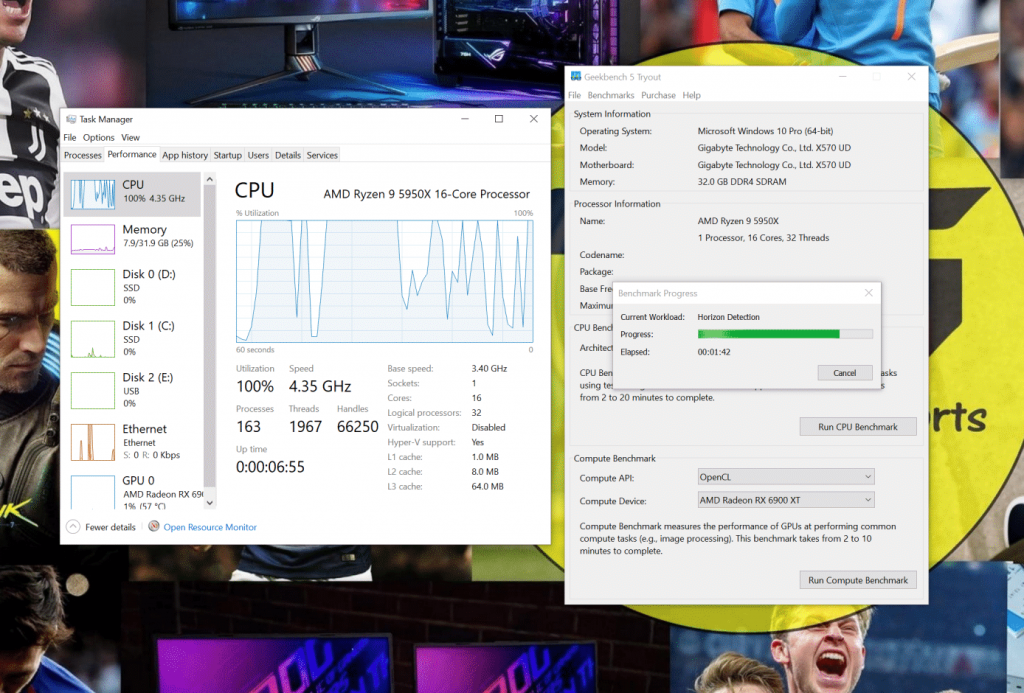Click the Task Manager title bar icon

(71, 119)
